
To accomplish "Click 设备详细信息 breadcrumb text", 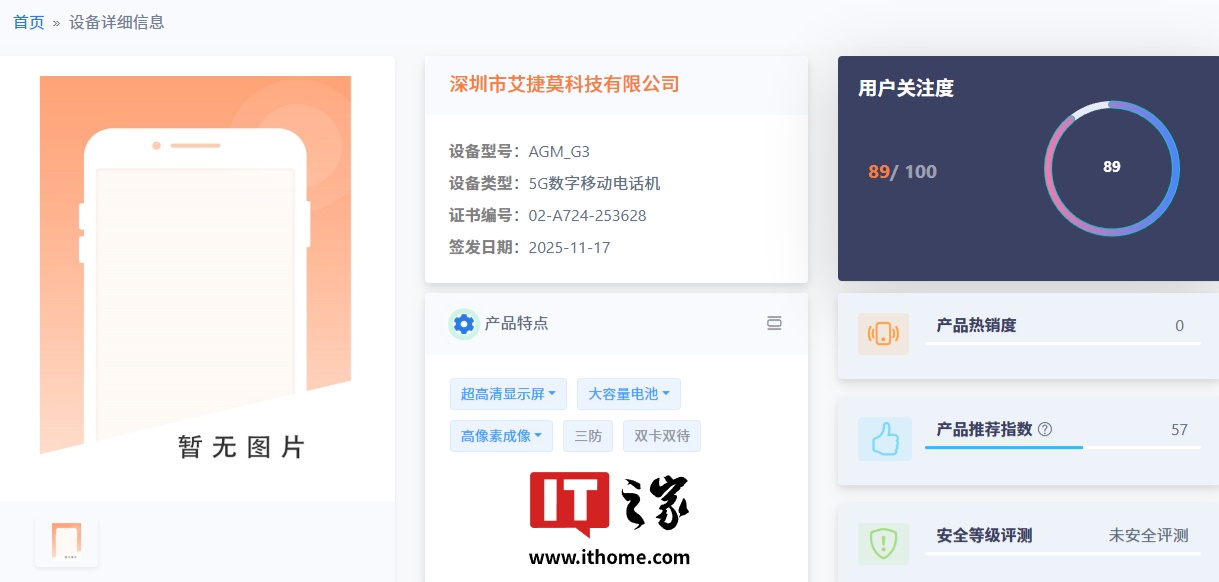I will click(117, 22).
